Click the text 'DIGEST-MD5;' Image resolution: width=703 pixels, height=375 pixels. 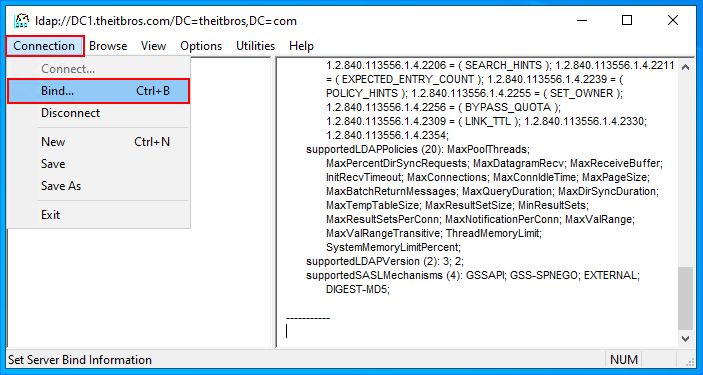pos(358,289)
